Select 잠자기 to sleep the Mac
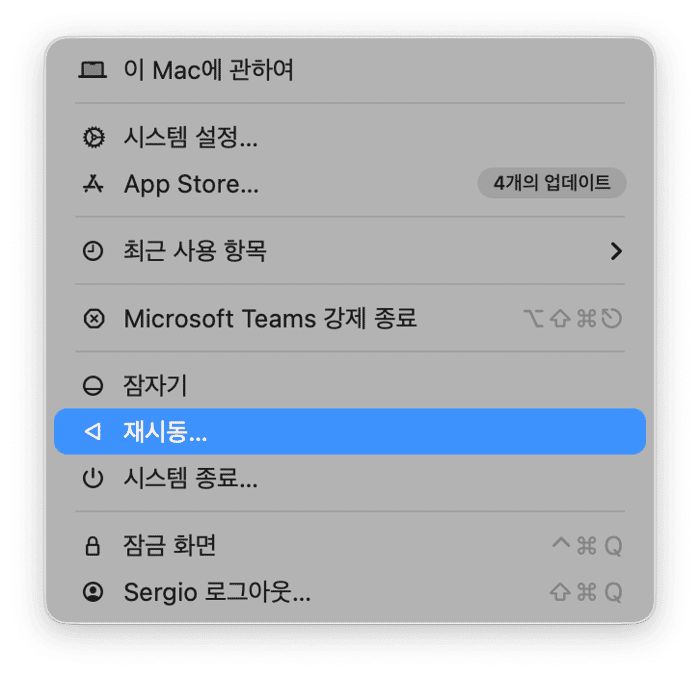The image size is (700, 676). (156, 386)
